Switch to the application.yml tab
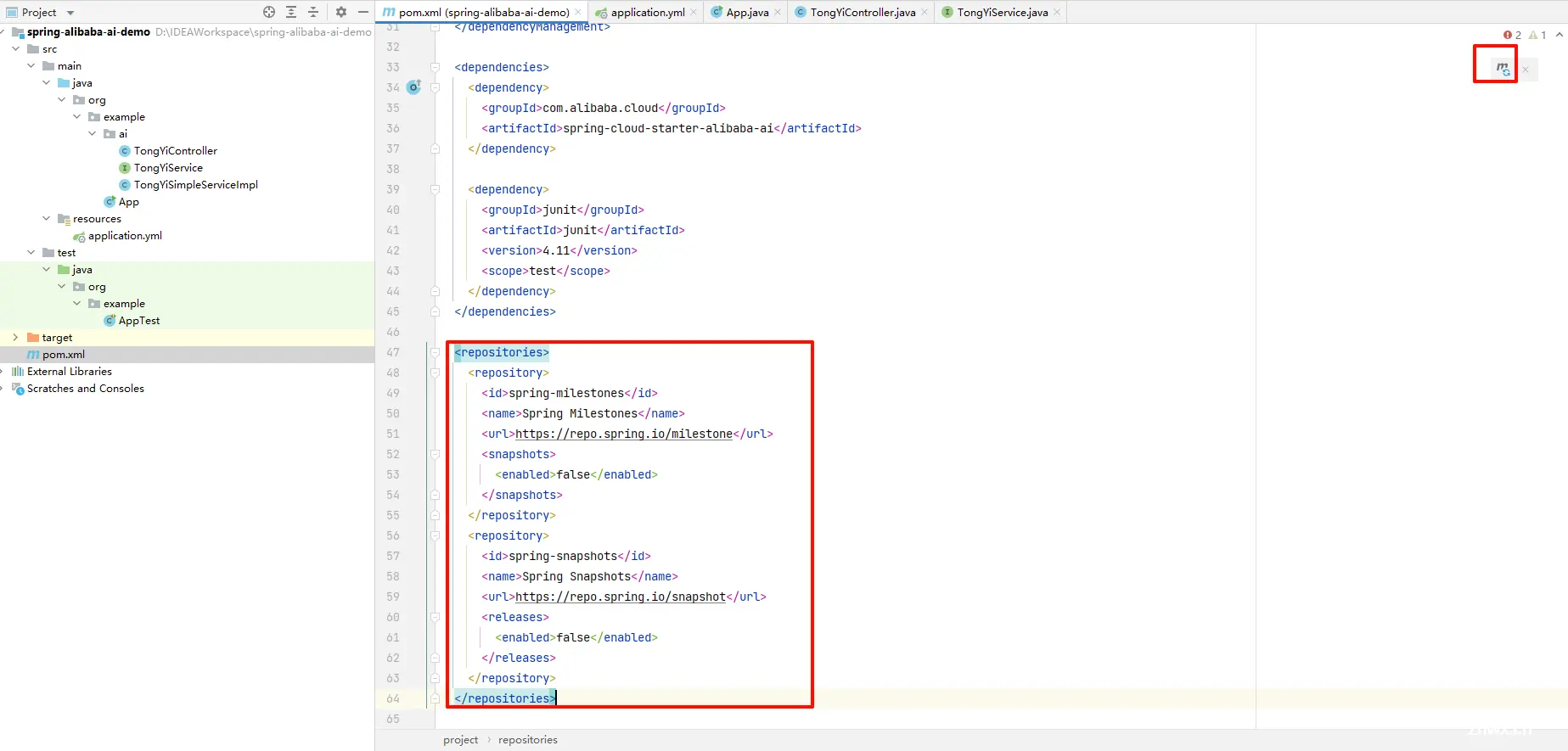This screenshot has height=751, width=1568. tap(648, 12)
